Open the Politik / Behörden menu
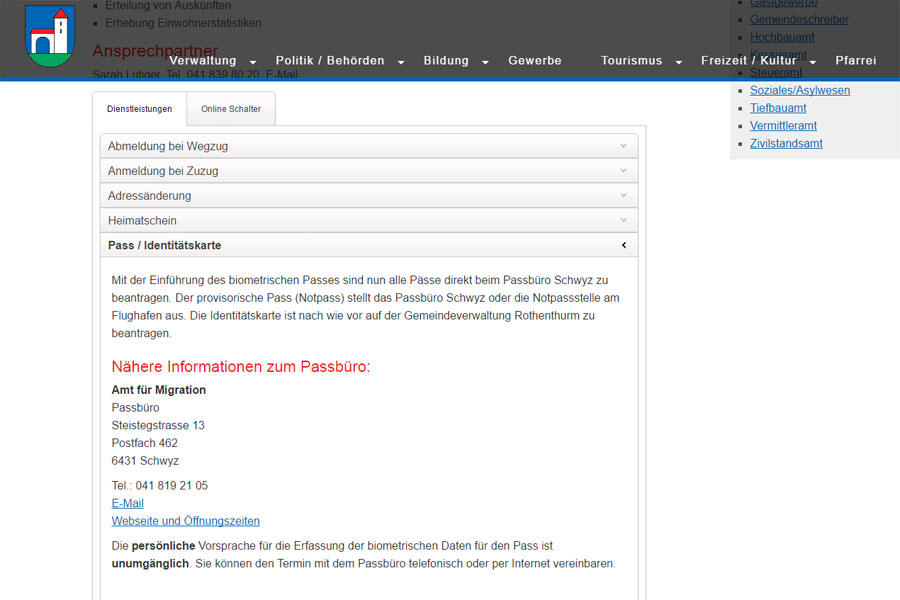This screenshot has width=900, height=600. pos(330,60)
